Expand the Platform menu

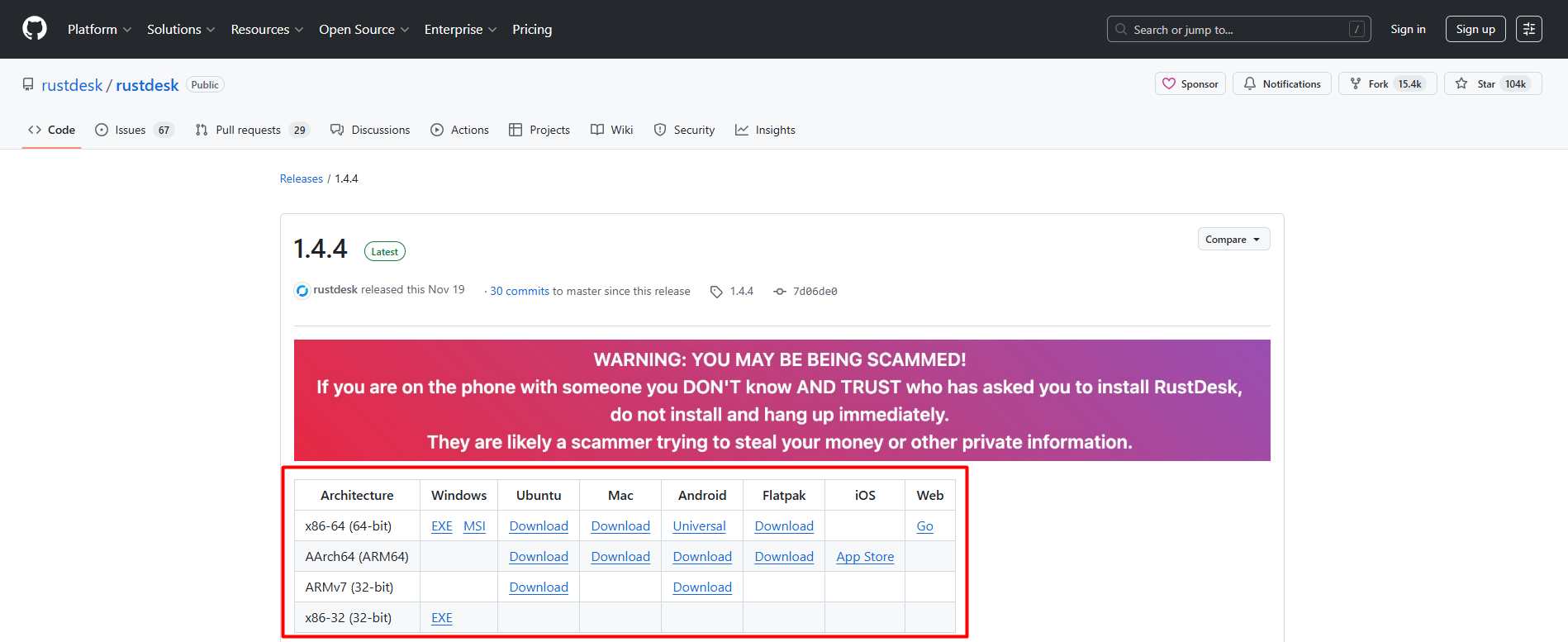pyautogui.click(x=99, y=29)
